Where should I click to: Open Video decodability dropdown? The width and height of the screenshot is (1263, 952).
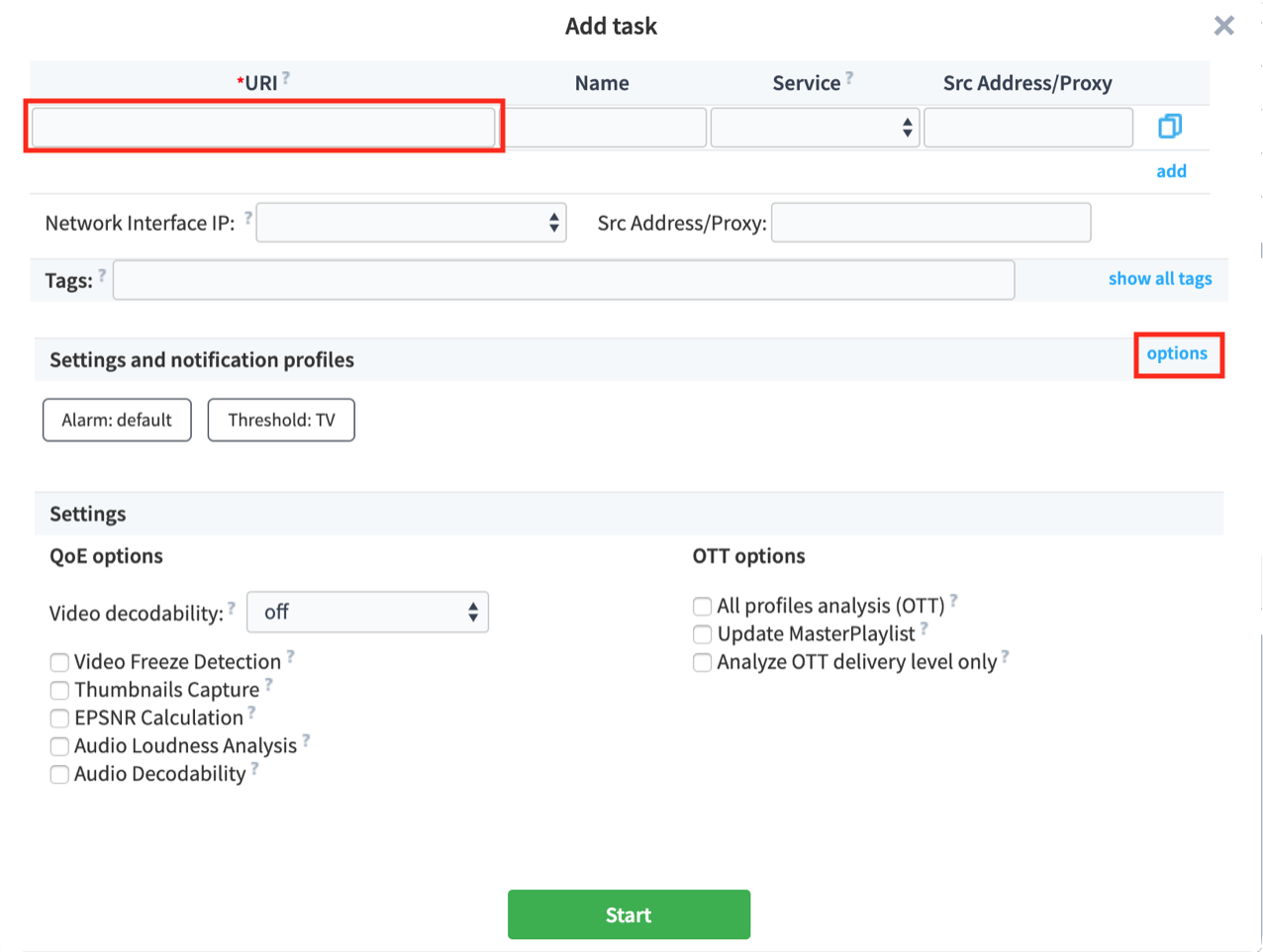367,613
